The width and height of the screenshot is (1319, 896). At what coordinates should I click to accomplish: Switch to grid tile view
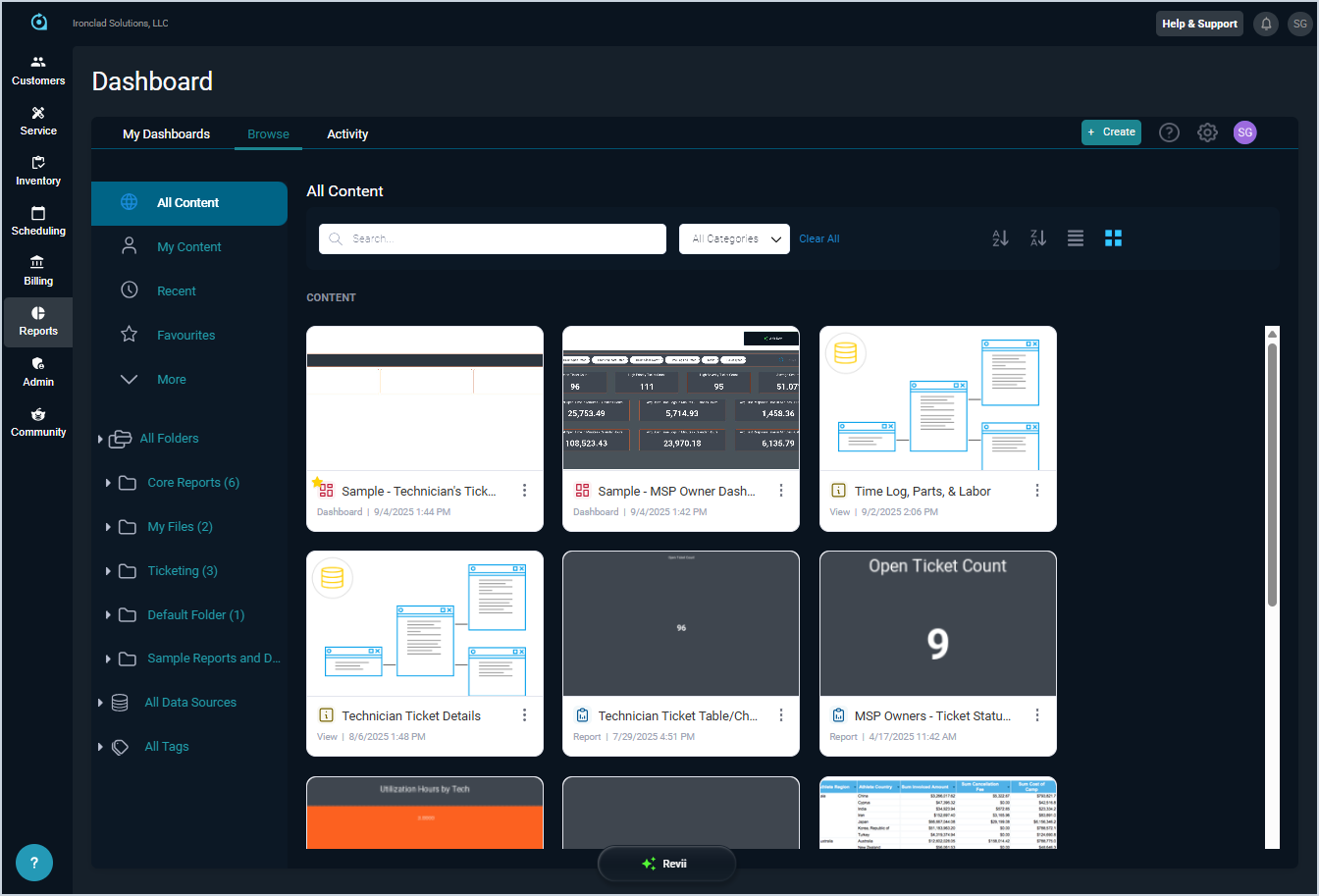1113,238
